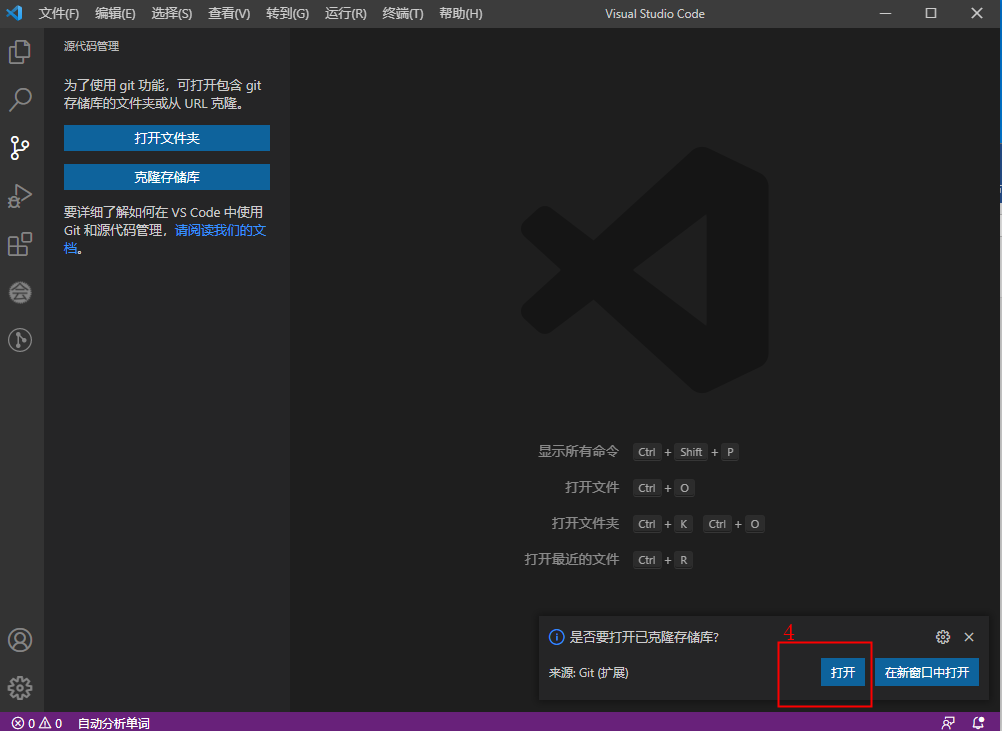Open notification settings gear icon
Viewport: 1002px width, 731px height.
coord(943,637)
